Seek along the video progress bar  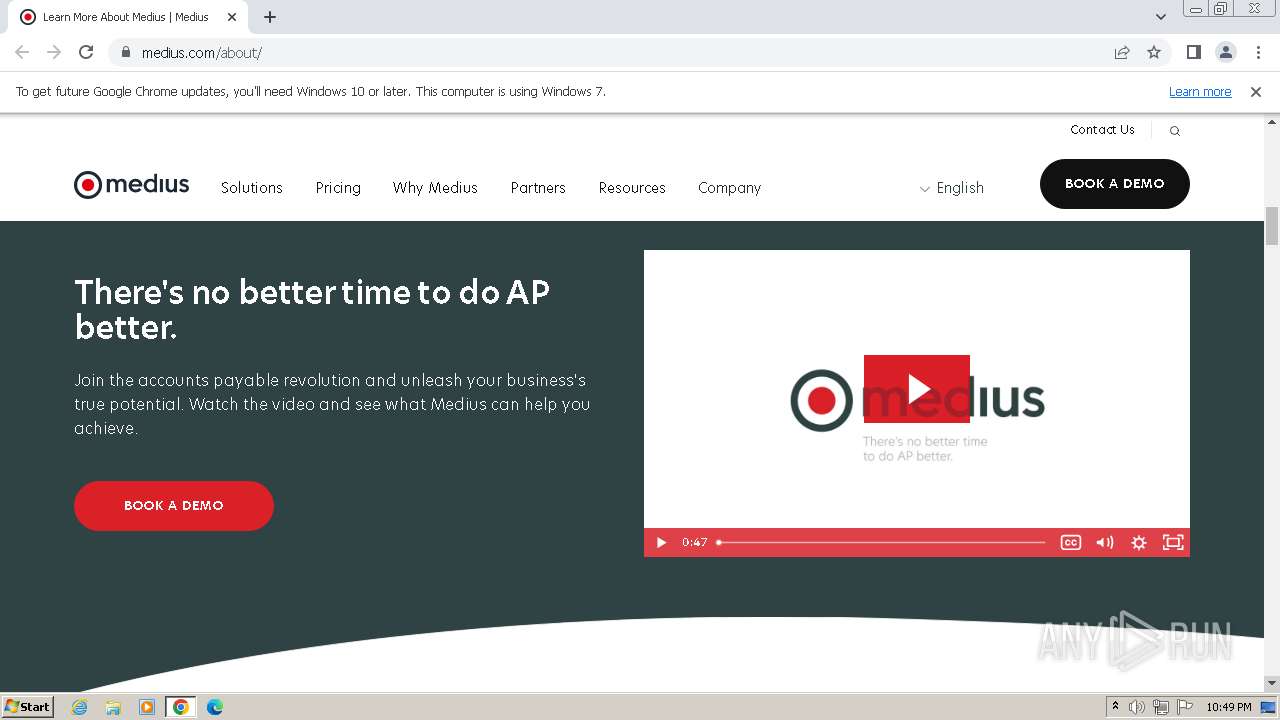click(x=881, y=542)
